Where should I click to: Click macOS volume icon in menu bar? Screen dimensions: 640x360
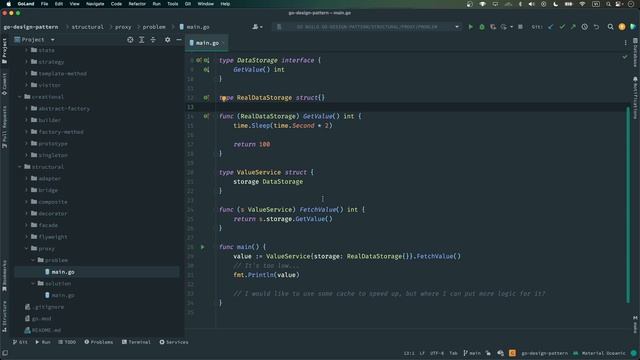click(531, 4)
